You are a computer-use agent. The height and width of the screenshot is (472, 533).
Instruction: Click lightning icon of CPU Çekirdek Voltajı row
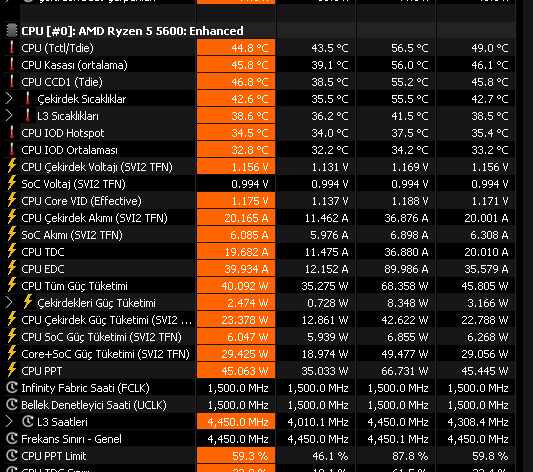[x=12, y=166]
